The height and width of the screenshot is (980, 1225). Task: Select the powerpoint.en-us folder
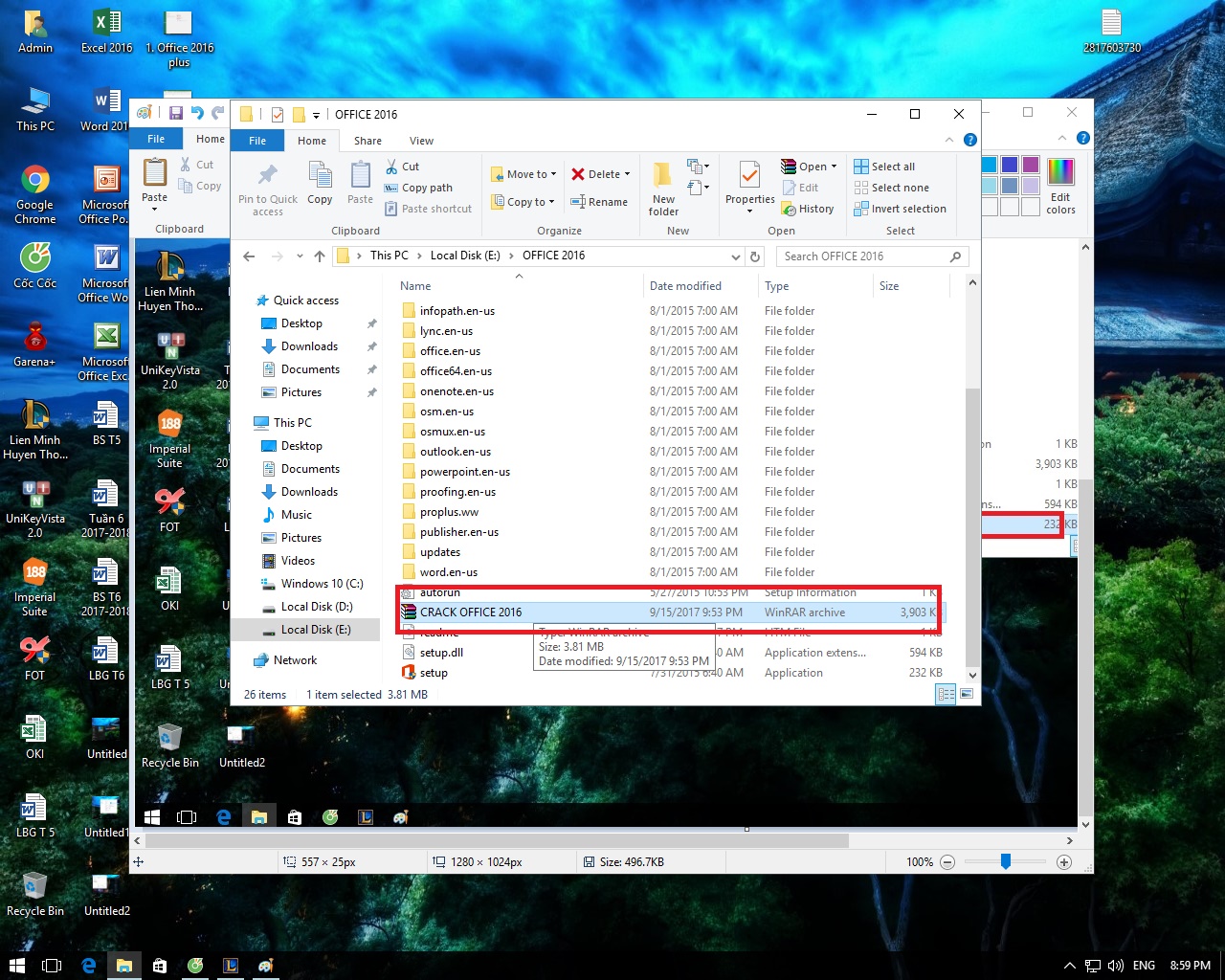464,472
